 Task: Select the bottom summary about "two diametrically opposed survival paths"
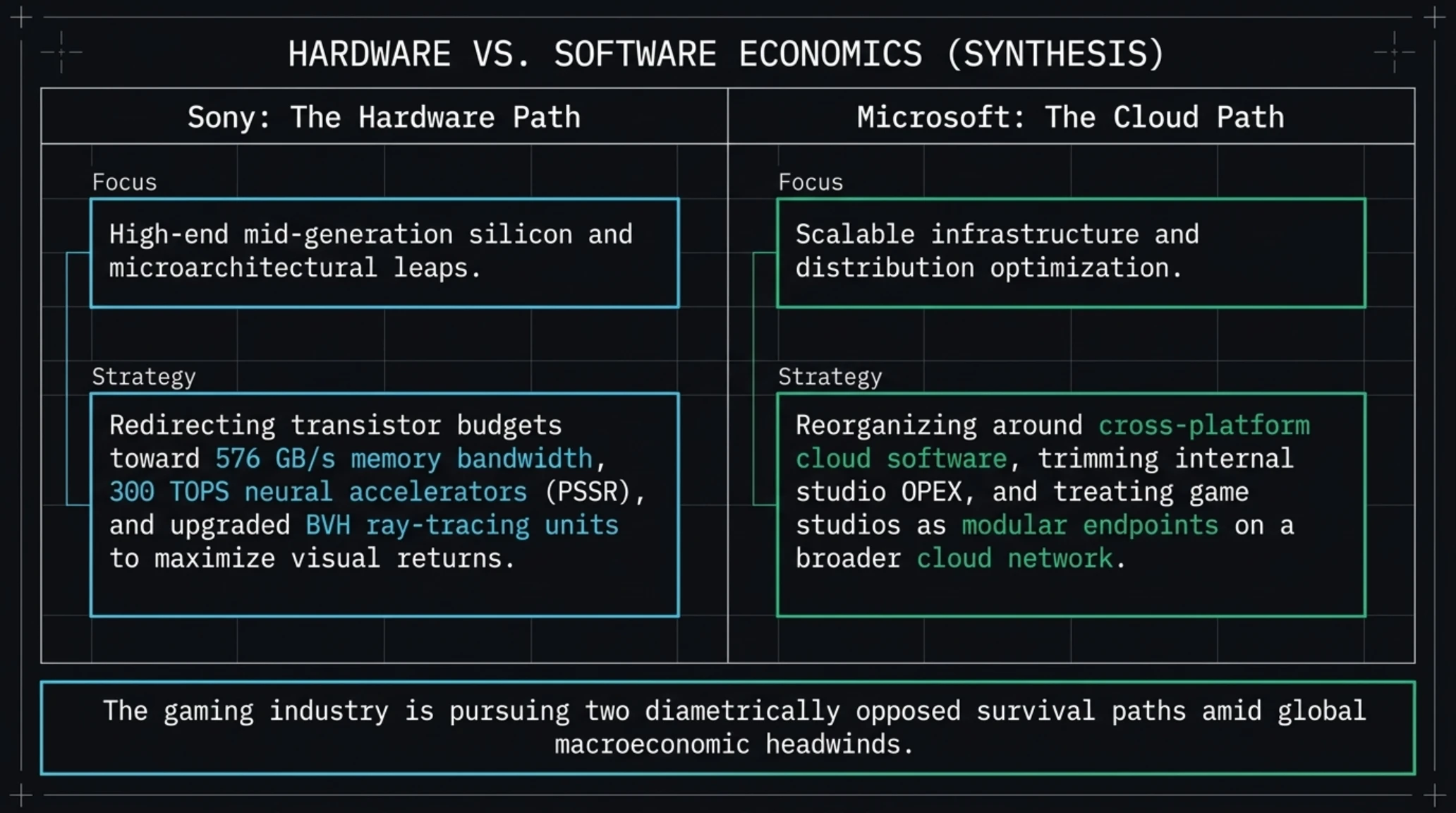pyautogui.click(x=728, y=728)
